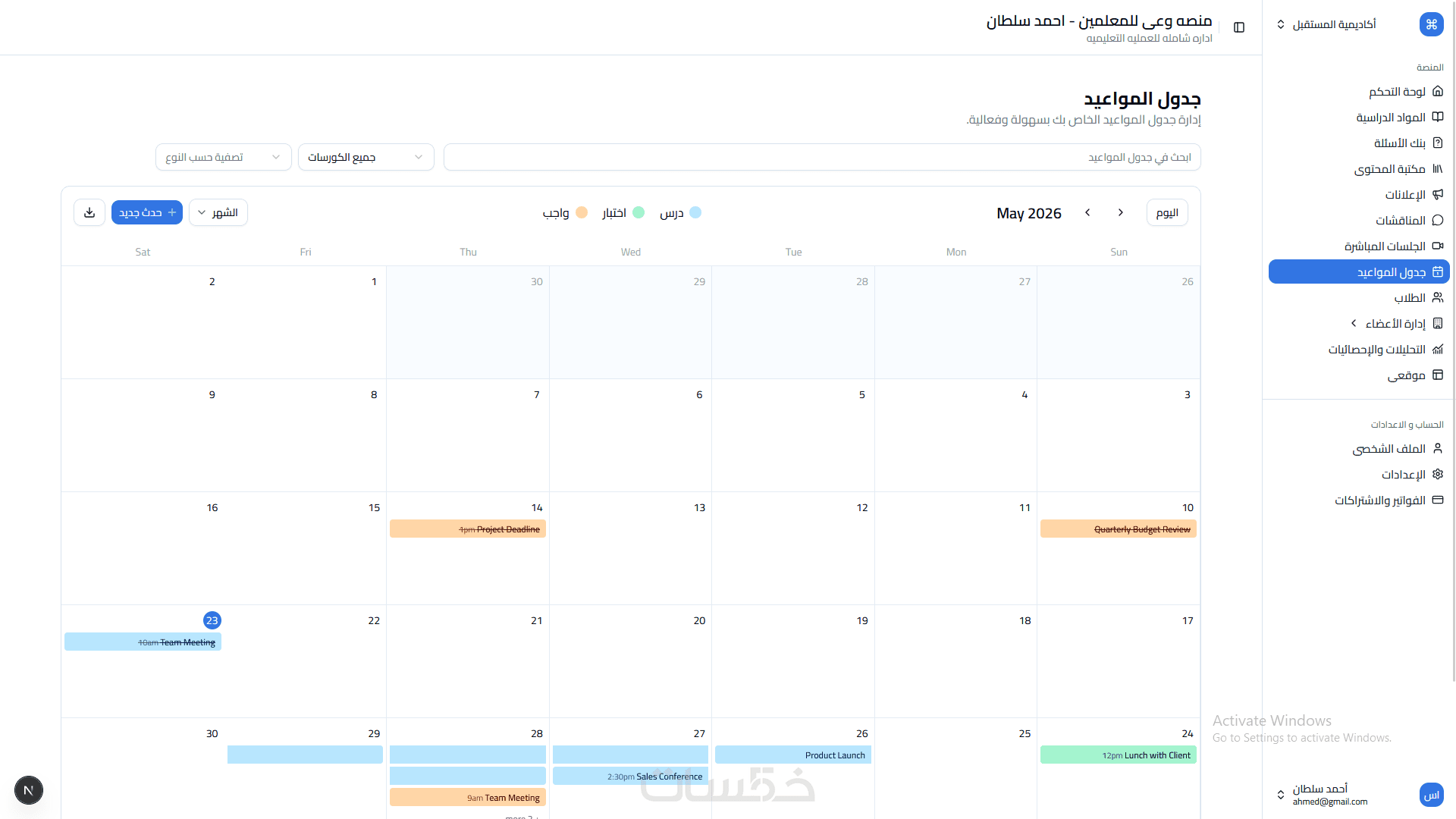Open the الإعدادات gear icon
The width and height of the screenshot is (1456, 819).
[x=1437, y=475]
